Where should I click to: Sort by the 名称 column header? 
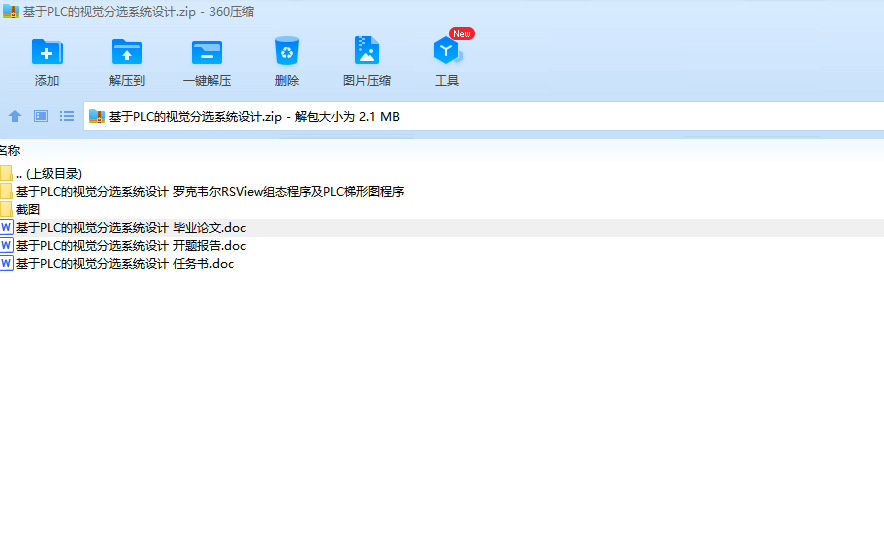click(10, 150)
